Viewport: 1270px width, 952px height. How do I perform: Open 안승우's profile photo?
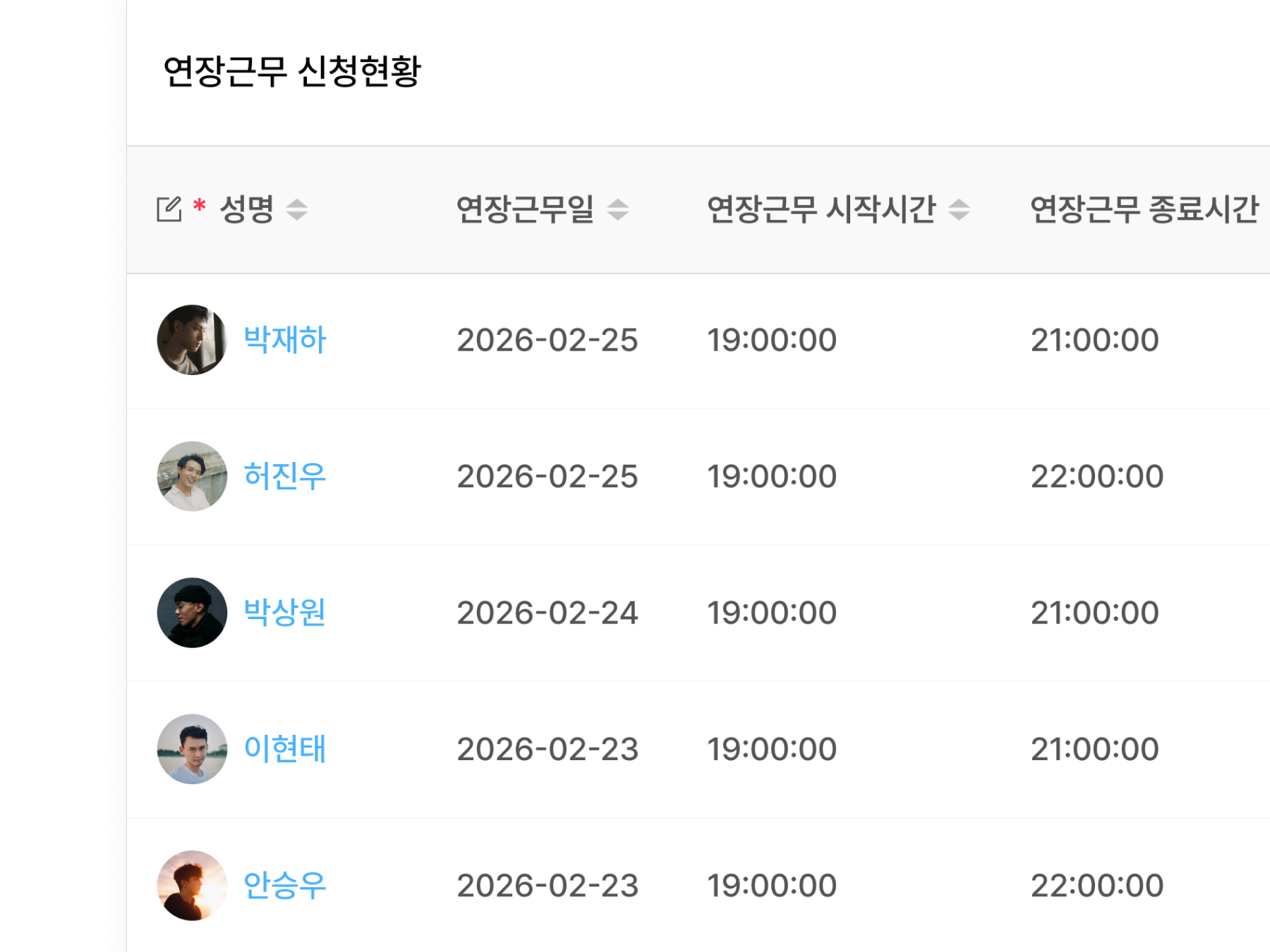click(191, 885)
